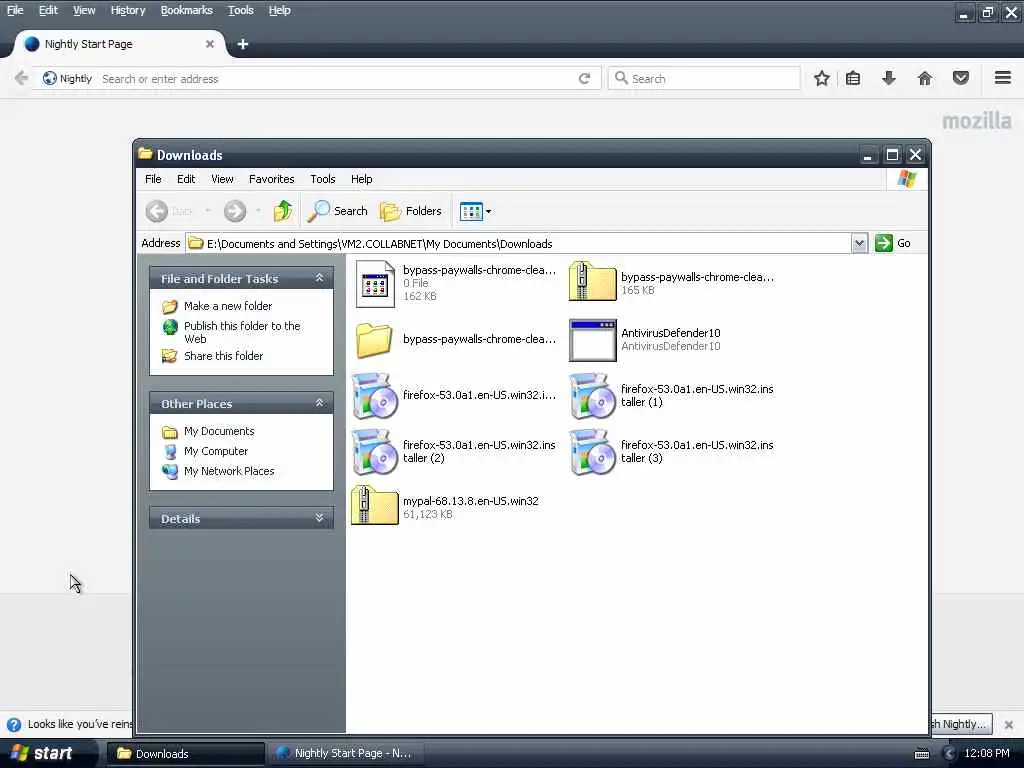Open the Nightly browser Help menu
The height and width of the screenshot is (768, 1024).
pos(280,10)
